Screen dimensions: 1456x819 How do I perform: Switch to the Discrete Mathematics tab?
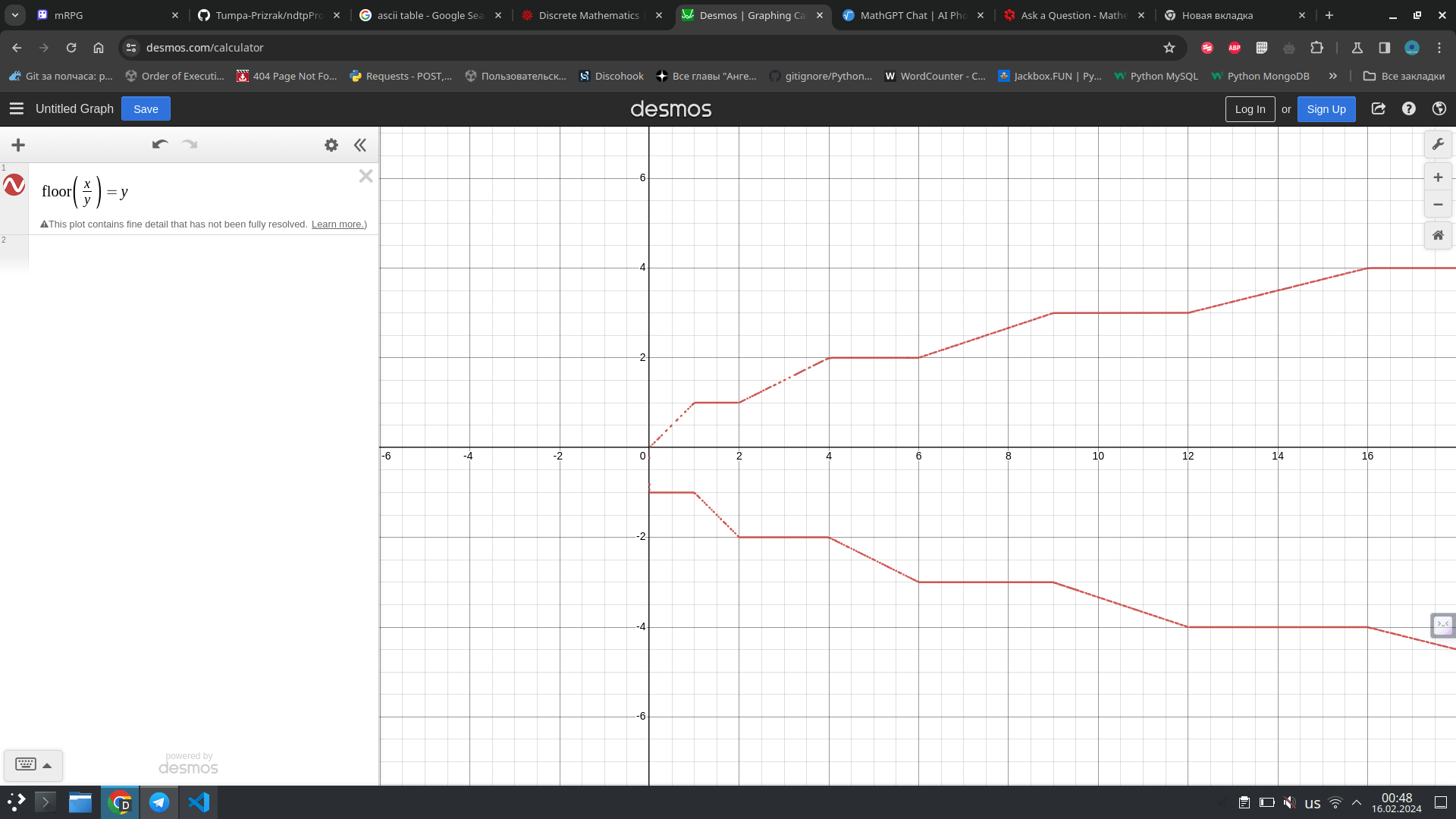click(x=588, y=15)
